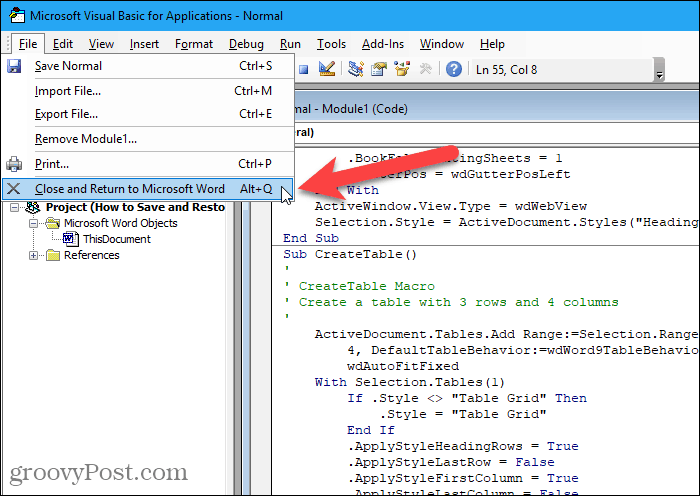Click the .ApplyStyleHeadingRows = True line
The image size is (700, 496).
coord(462,446)
